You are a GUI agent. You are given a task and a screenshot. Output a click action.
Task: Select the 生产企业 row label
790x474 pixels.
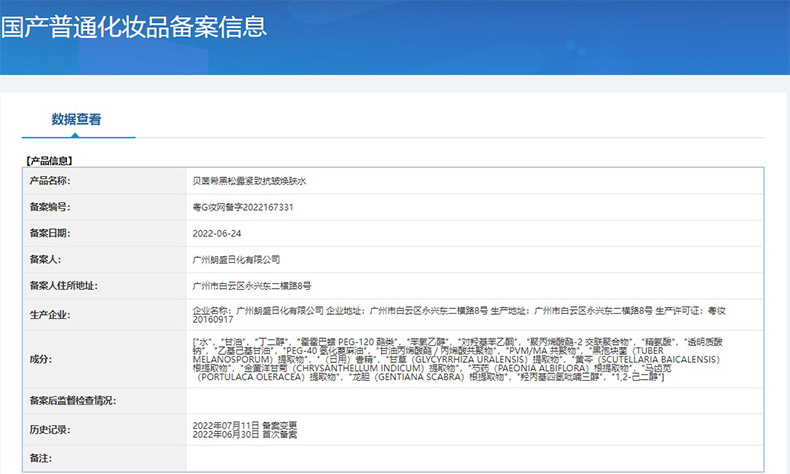(x=51, y=315)
